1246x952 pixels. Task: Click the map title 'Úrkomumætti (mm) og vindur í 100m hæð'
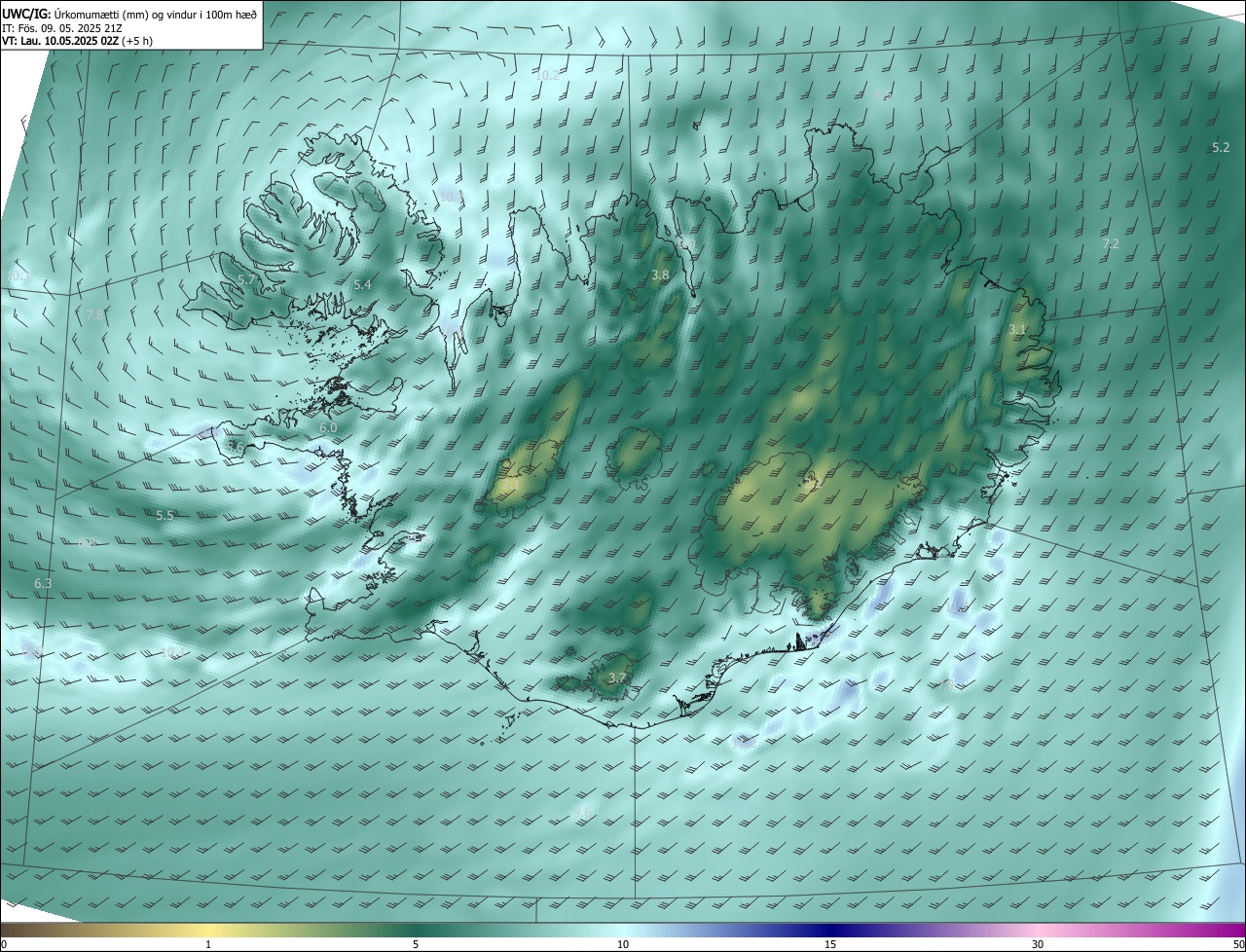156,14
